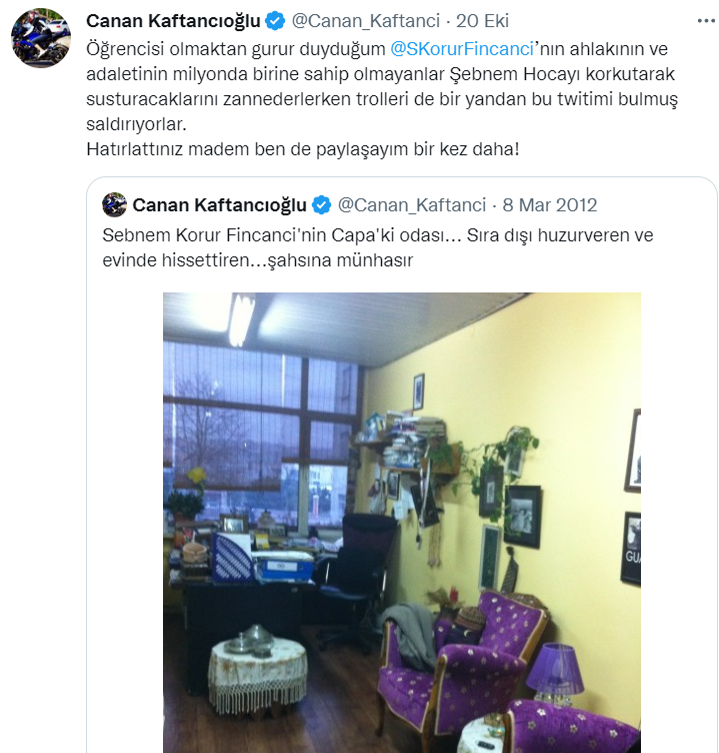This screenshot has height=753, width=719.
Task: Click the small avatar inside the quoted tweet
Action: click(x=114, y=205)
